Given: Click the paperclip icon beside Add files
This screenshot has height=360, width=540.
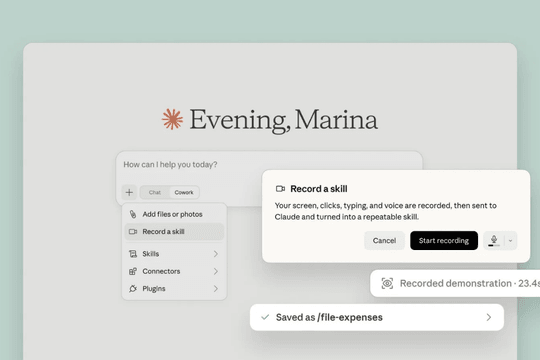Looking at the screenshot, I should coord(133,214).
